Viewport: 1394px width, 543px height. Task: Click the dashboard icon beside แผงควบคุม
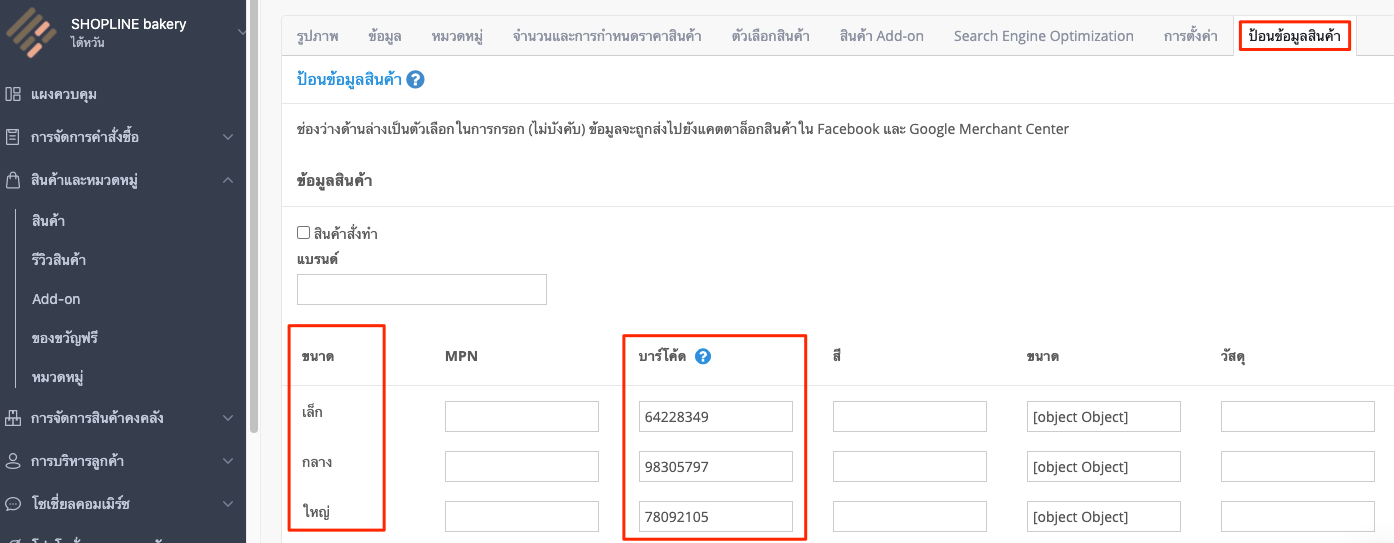[x=13, y=94]
